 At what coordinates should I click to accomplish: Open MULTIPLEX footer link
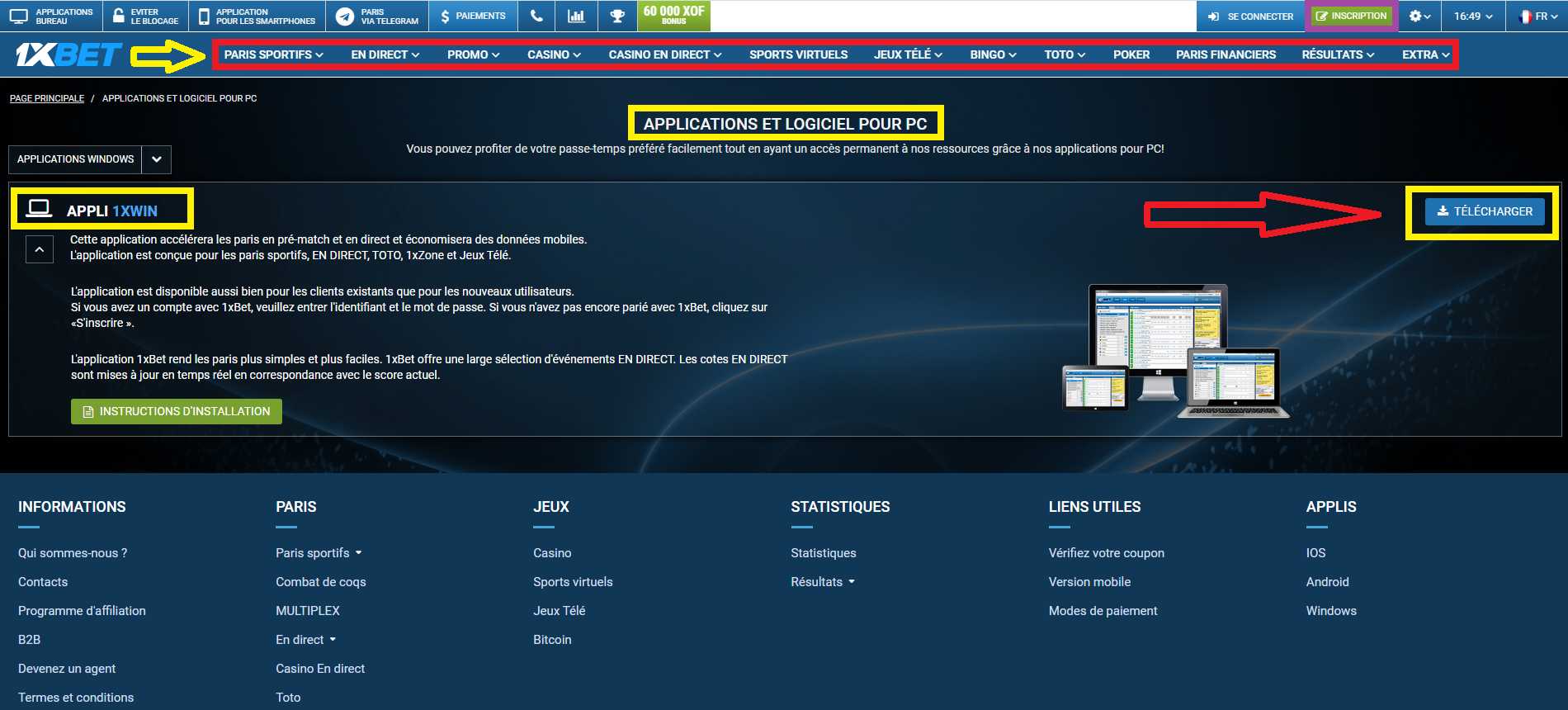point(308,611)
